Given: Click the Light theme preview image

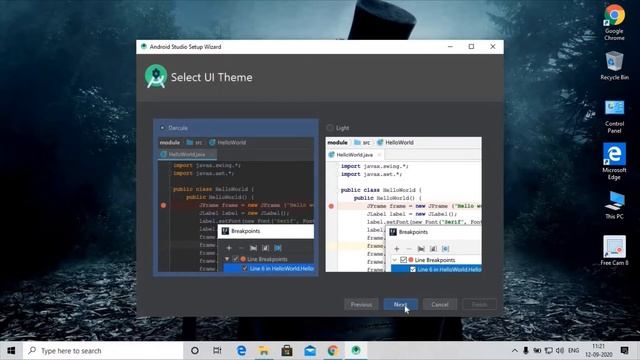Looking at the screenshot, I should tap(403, 204).
